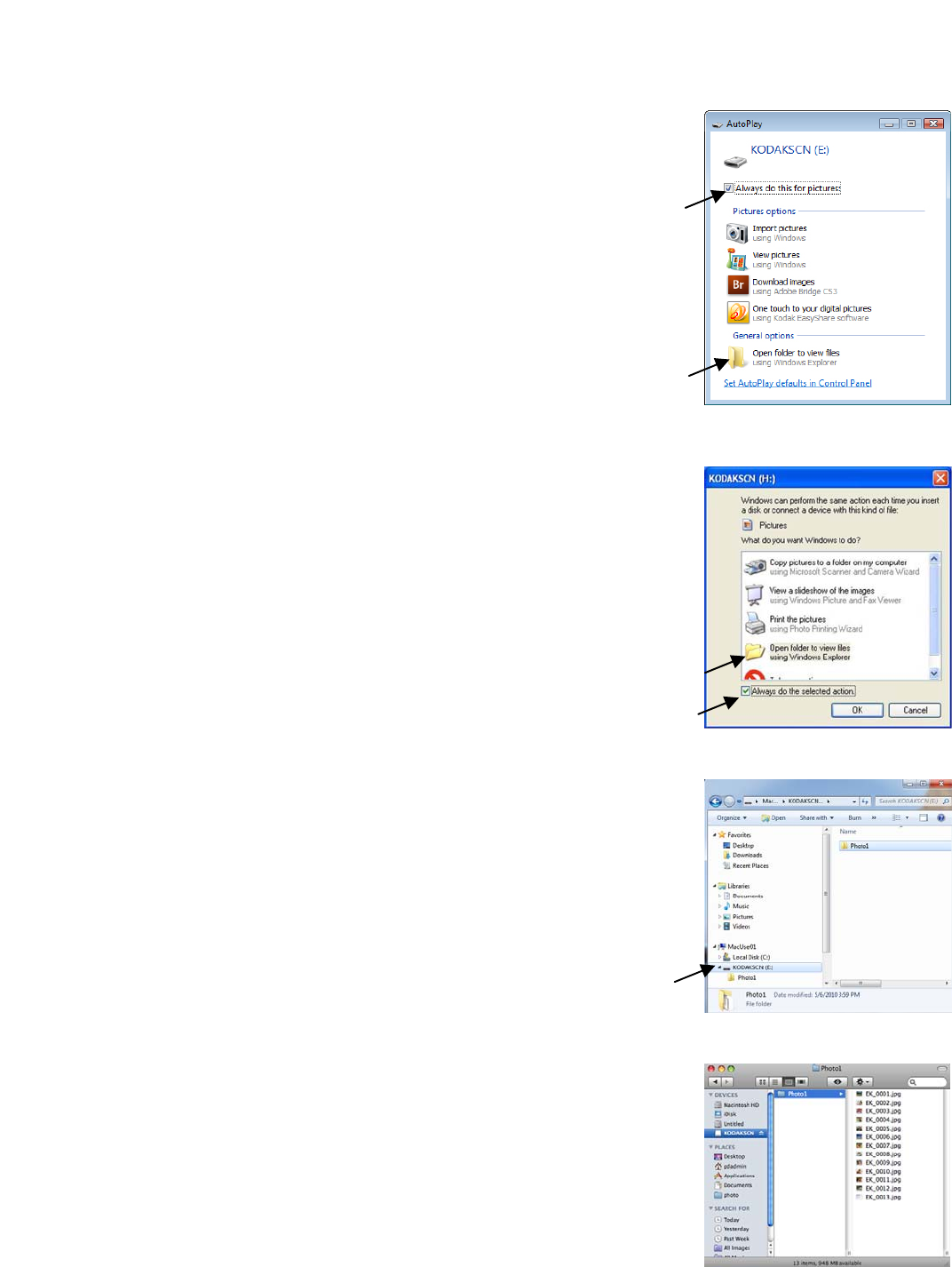The height and width of the screenshot is (1267, 952).
Task: Select Import pictures using Windows option
Action: click(x=768, y=233)
